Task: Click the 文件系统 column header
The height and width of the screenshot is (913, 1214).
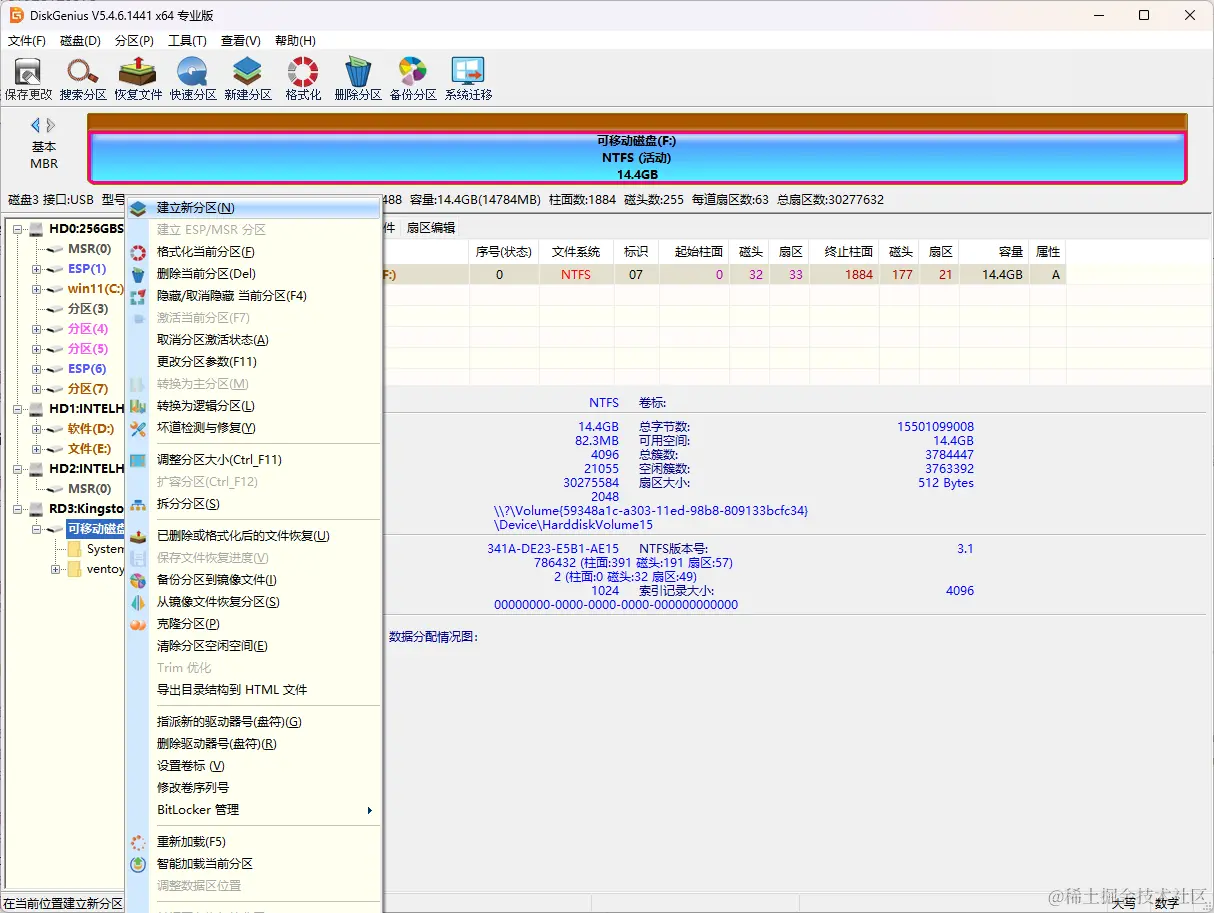Action: pos(575,252)
